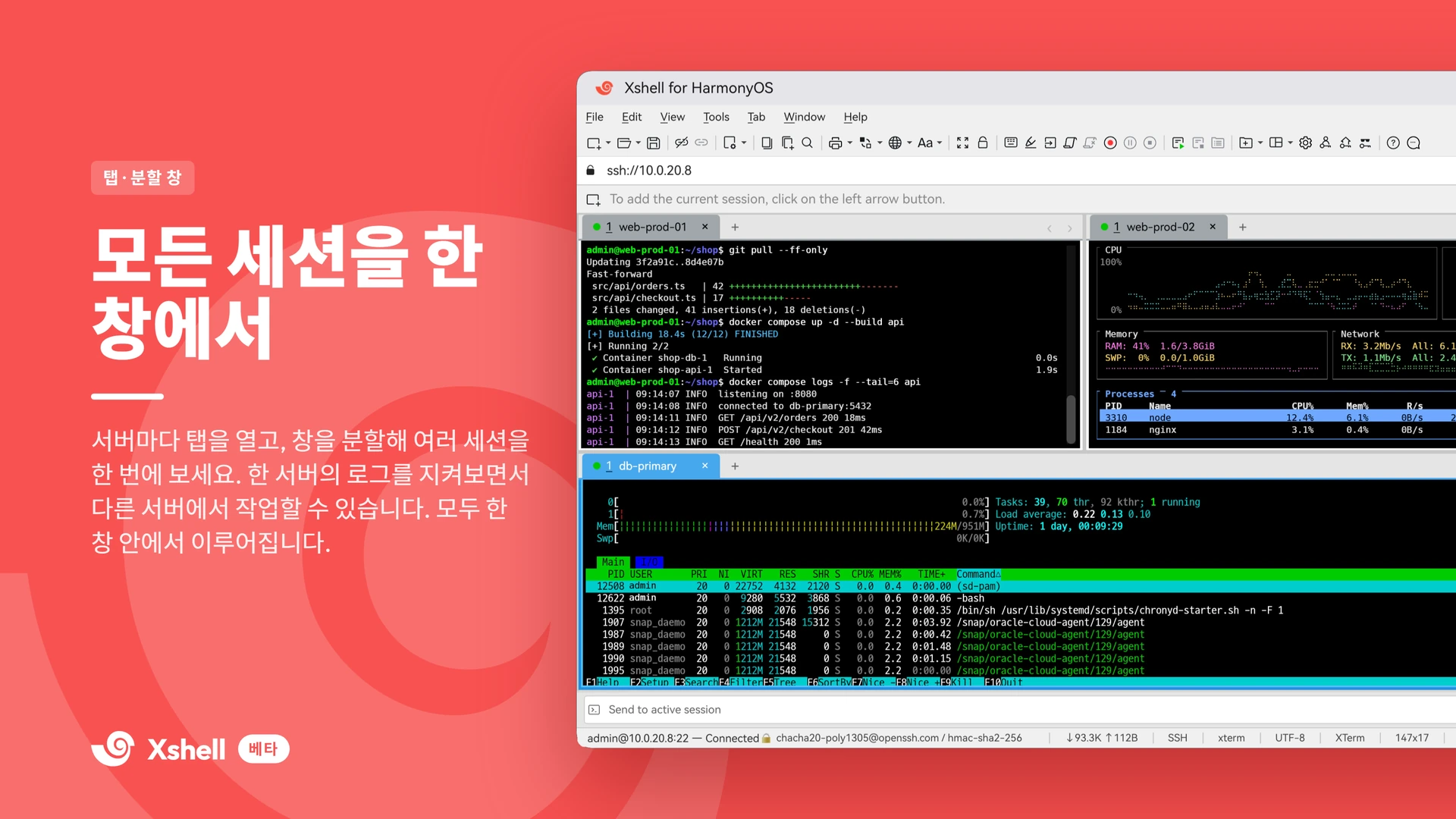1456x819 pixels.
Task: Open the Help menu
Action: pyautogui.click(x=855, y=117)
